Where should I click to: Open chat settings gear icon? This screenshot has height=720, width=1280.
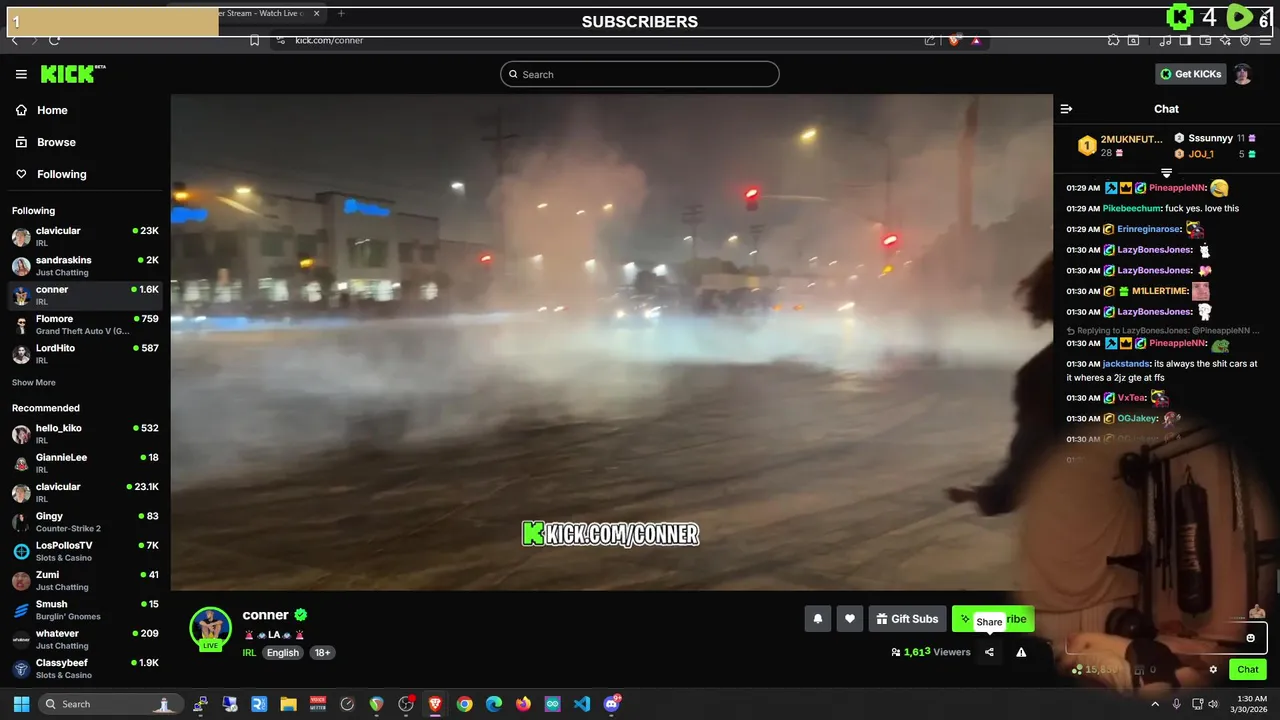point(1213,670)
